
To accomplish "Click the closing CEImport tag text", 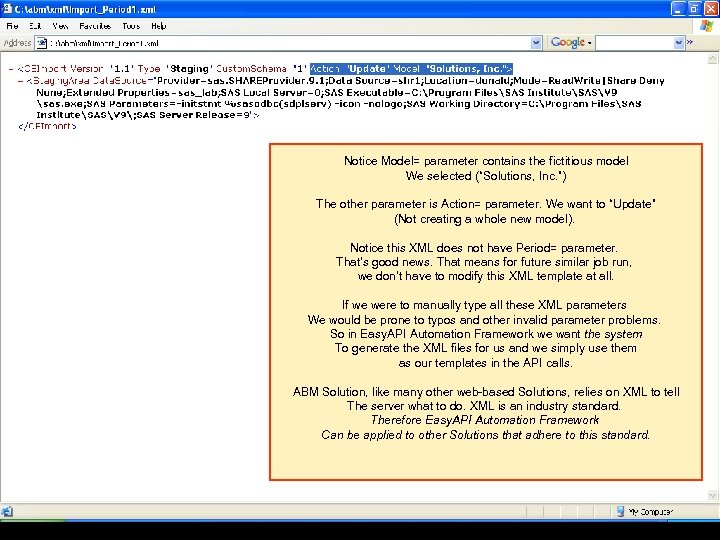I will coord(47,126).
